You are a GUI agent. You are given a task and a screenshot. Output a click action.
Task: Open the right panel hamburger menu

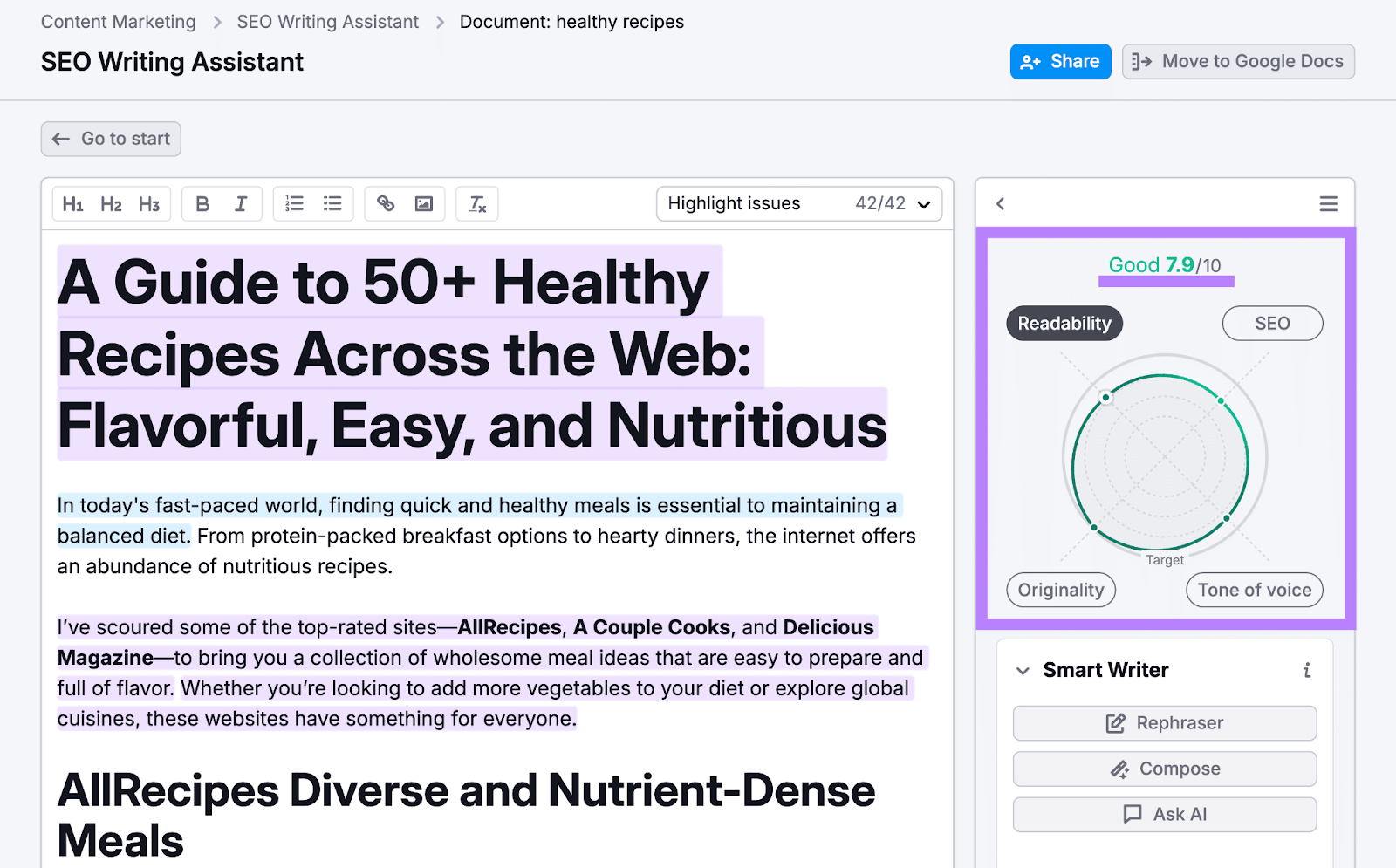[1328, 203]
